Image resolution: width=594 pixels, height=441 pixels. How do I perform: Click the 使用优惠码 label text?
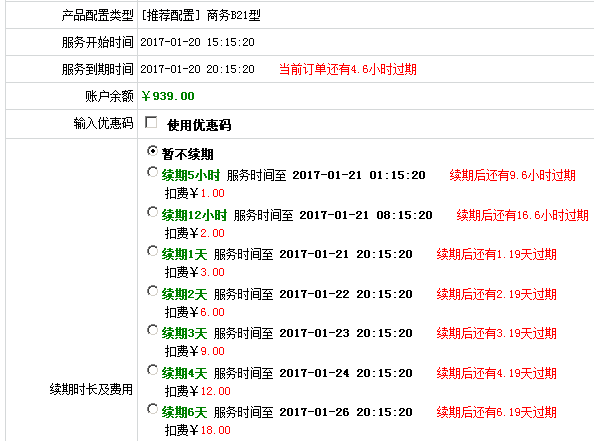199,125
